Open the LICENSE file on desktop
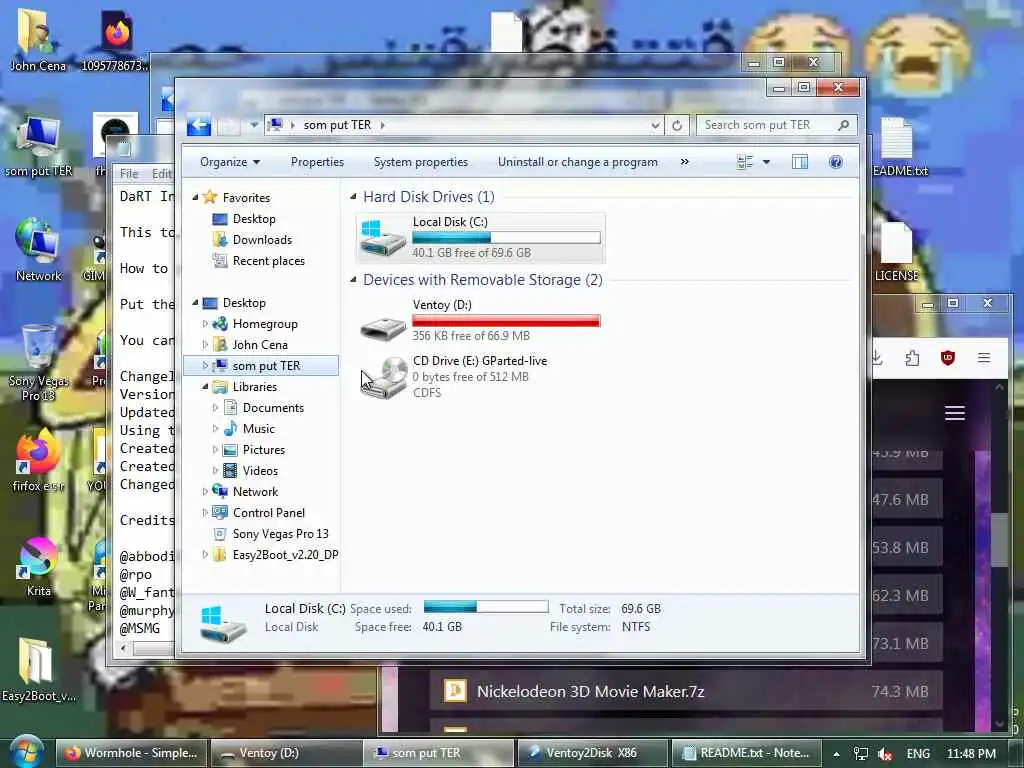 click(x=896, y=251)
